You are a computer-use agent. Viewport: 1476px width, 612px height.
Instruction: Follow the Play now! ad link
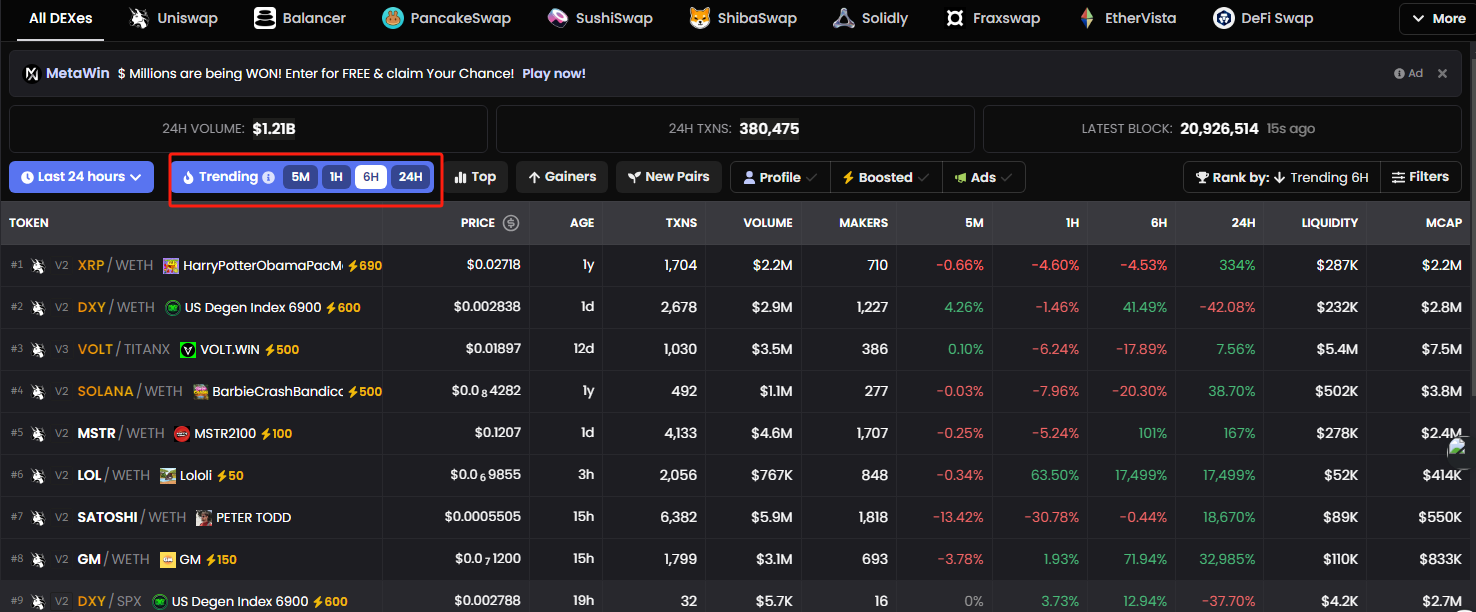[x=554, y=74]
